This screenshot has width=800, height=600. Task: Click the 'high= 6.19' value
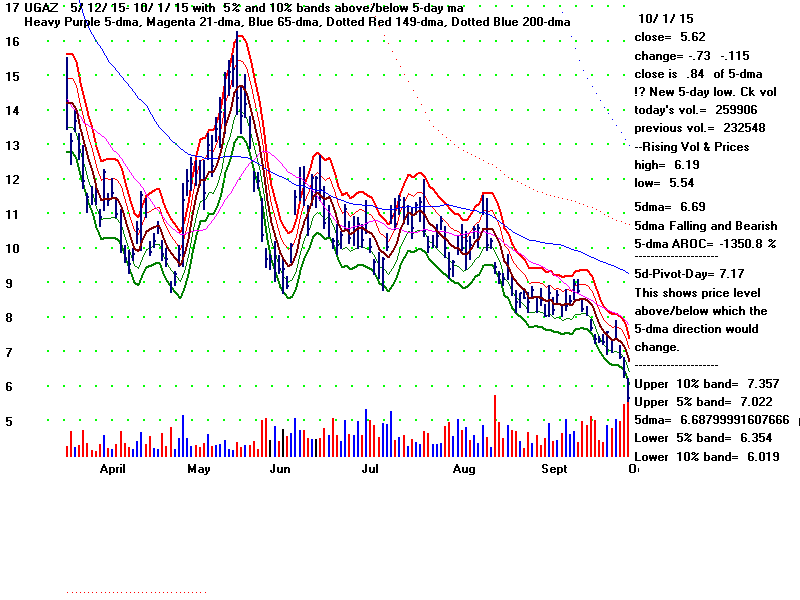(667, 165)
